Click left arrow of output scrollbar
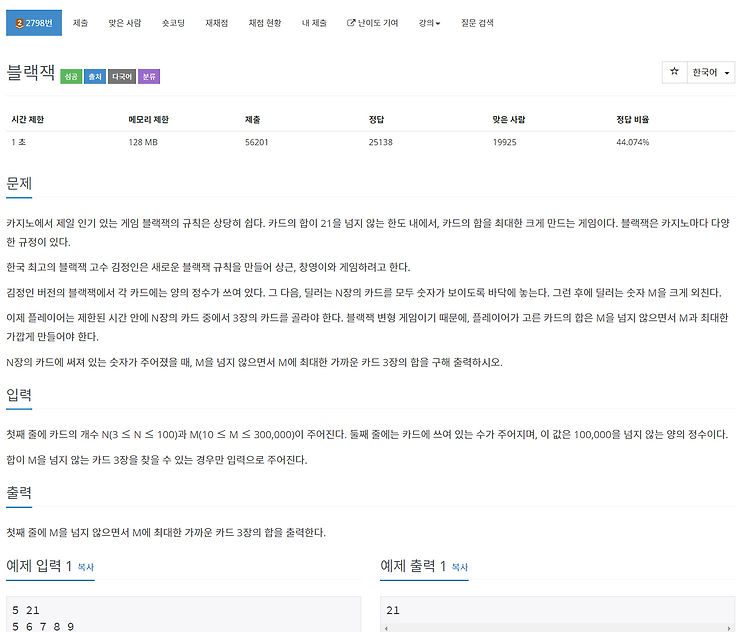 386,628
